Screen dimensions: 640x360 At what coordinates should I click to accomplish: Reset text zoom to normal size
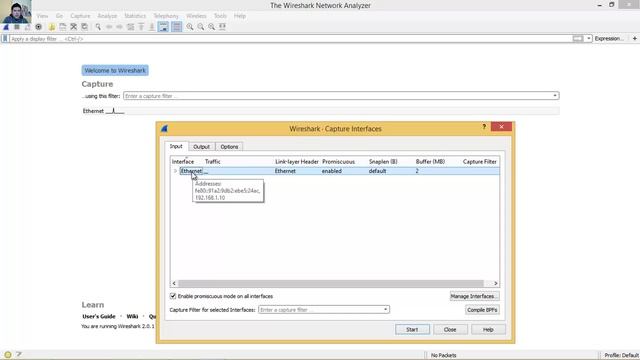(x=211, y=27)
